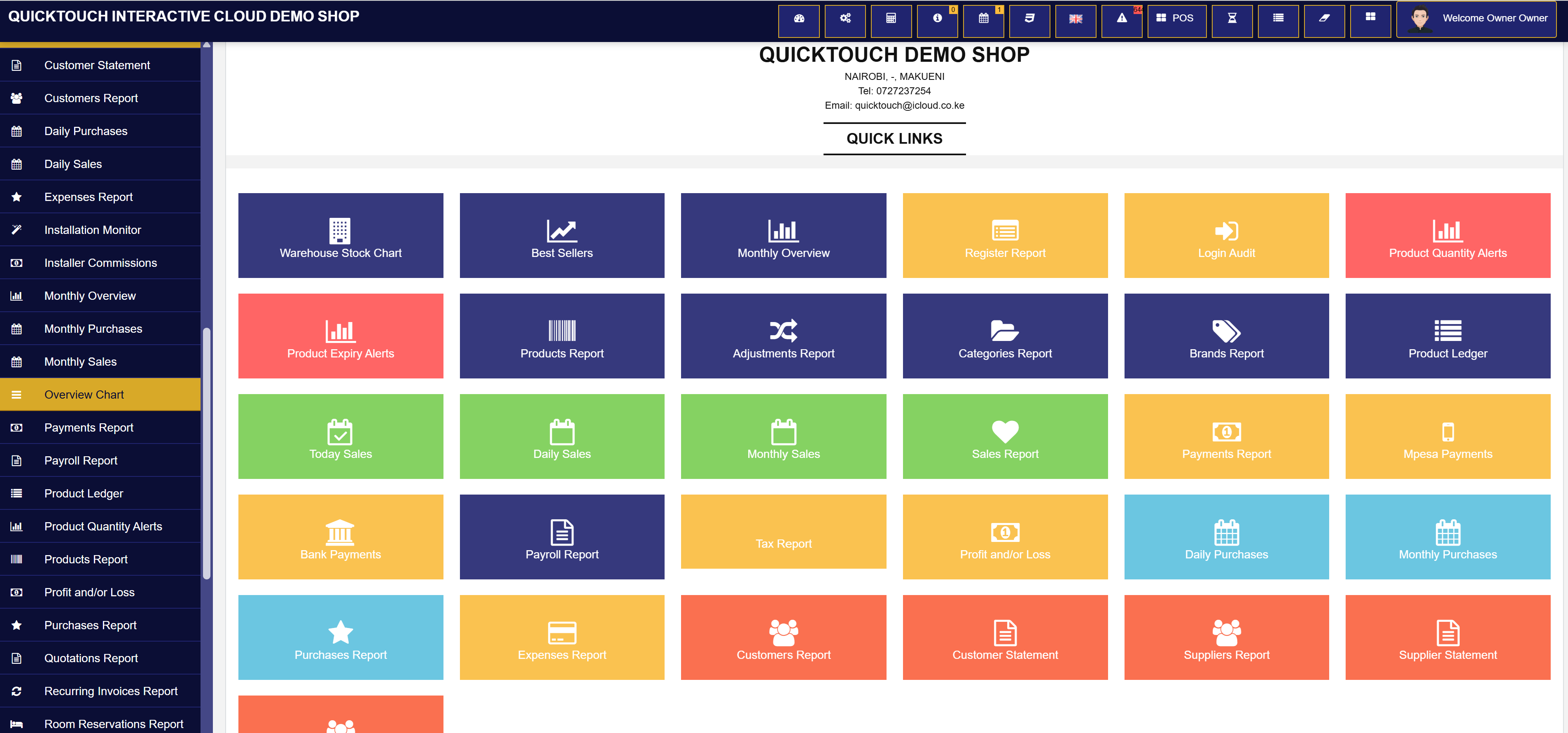Image resolution: width=1568 pixels, height=733 pixels.
Task: Open Expenses Report in the sidebar
Action: pos(100,197)
